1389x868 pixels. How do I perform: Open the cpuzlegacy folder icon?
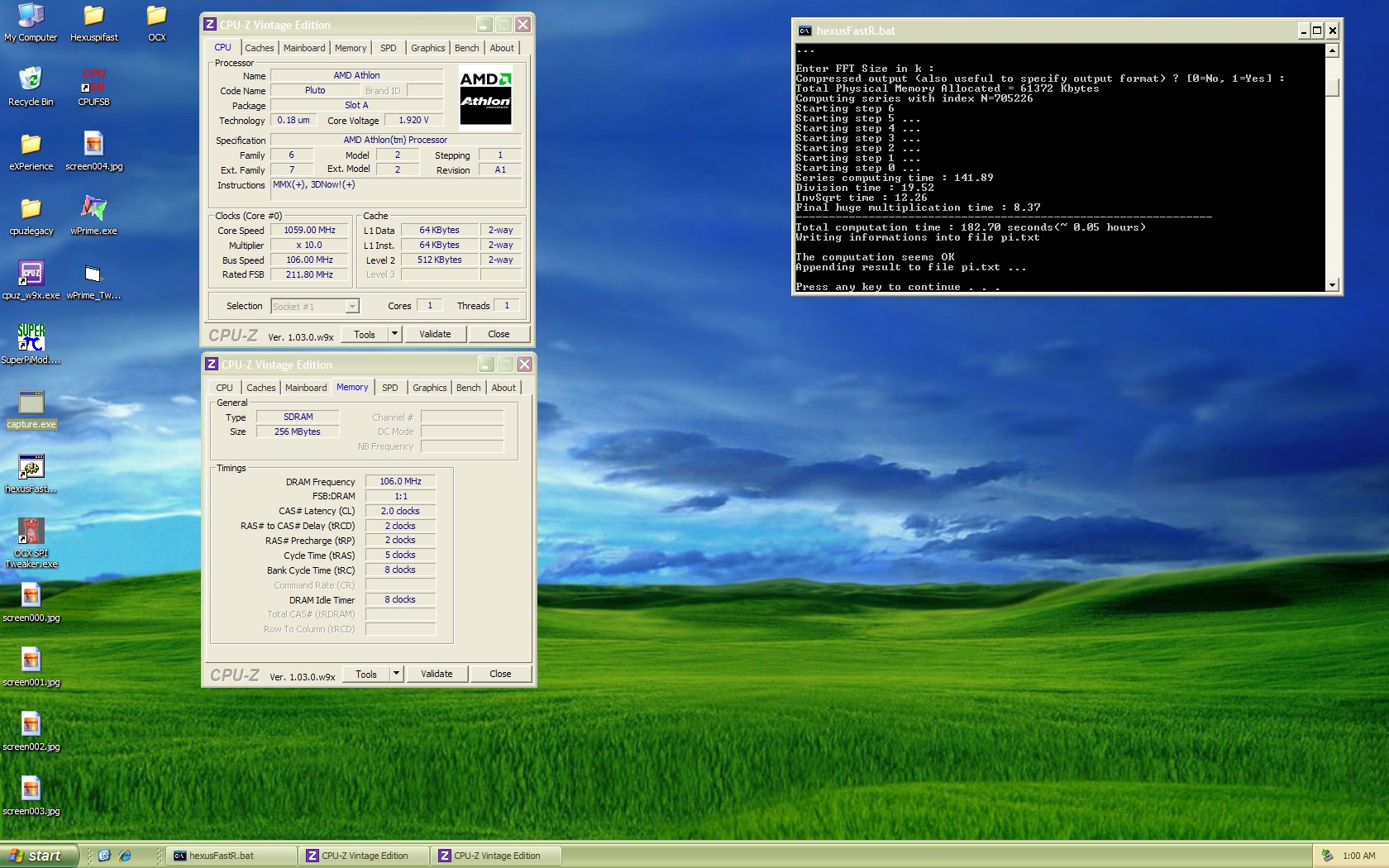[x=31, y=217]
